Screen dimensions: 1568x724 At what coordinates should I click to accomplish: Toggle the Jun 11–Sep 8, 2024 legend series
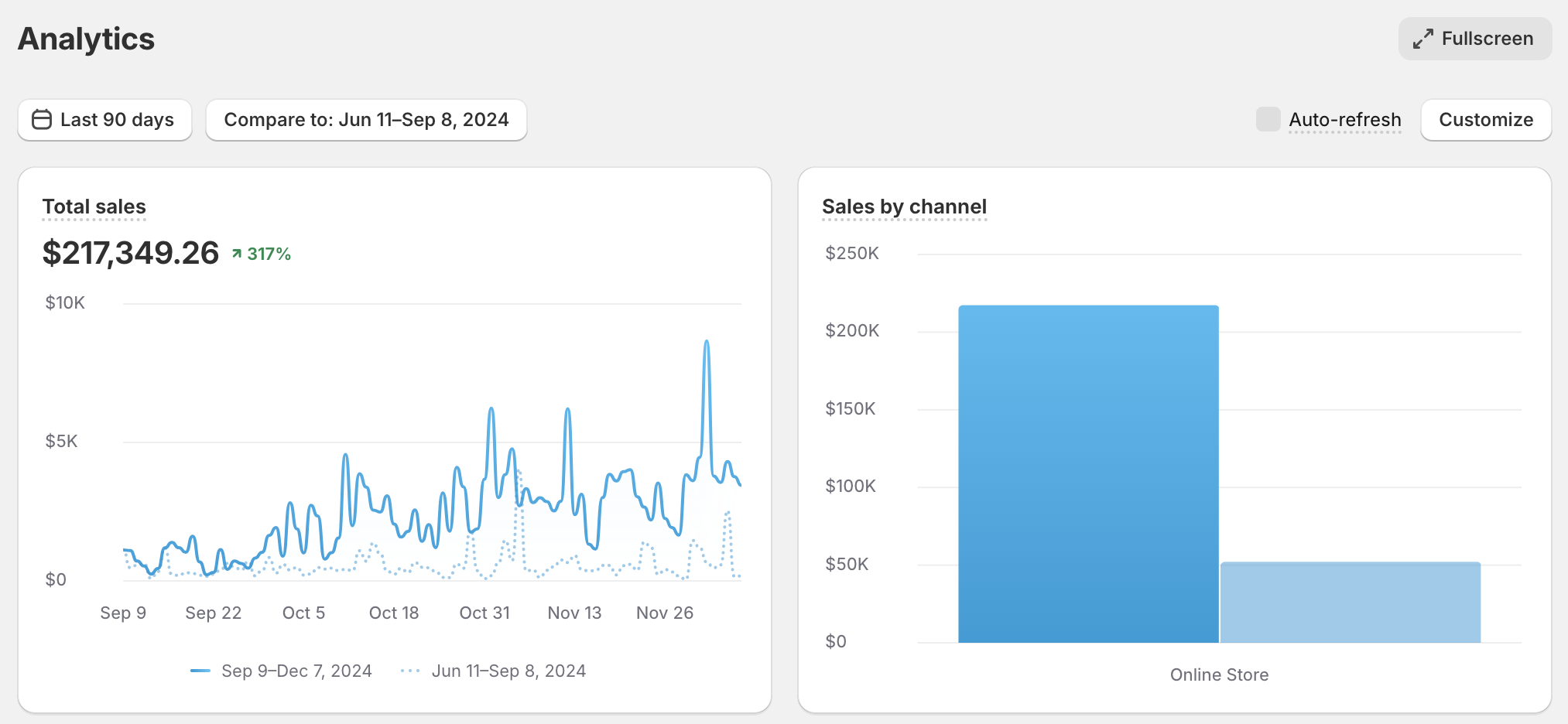[x=493, y=671]
